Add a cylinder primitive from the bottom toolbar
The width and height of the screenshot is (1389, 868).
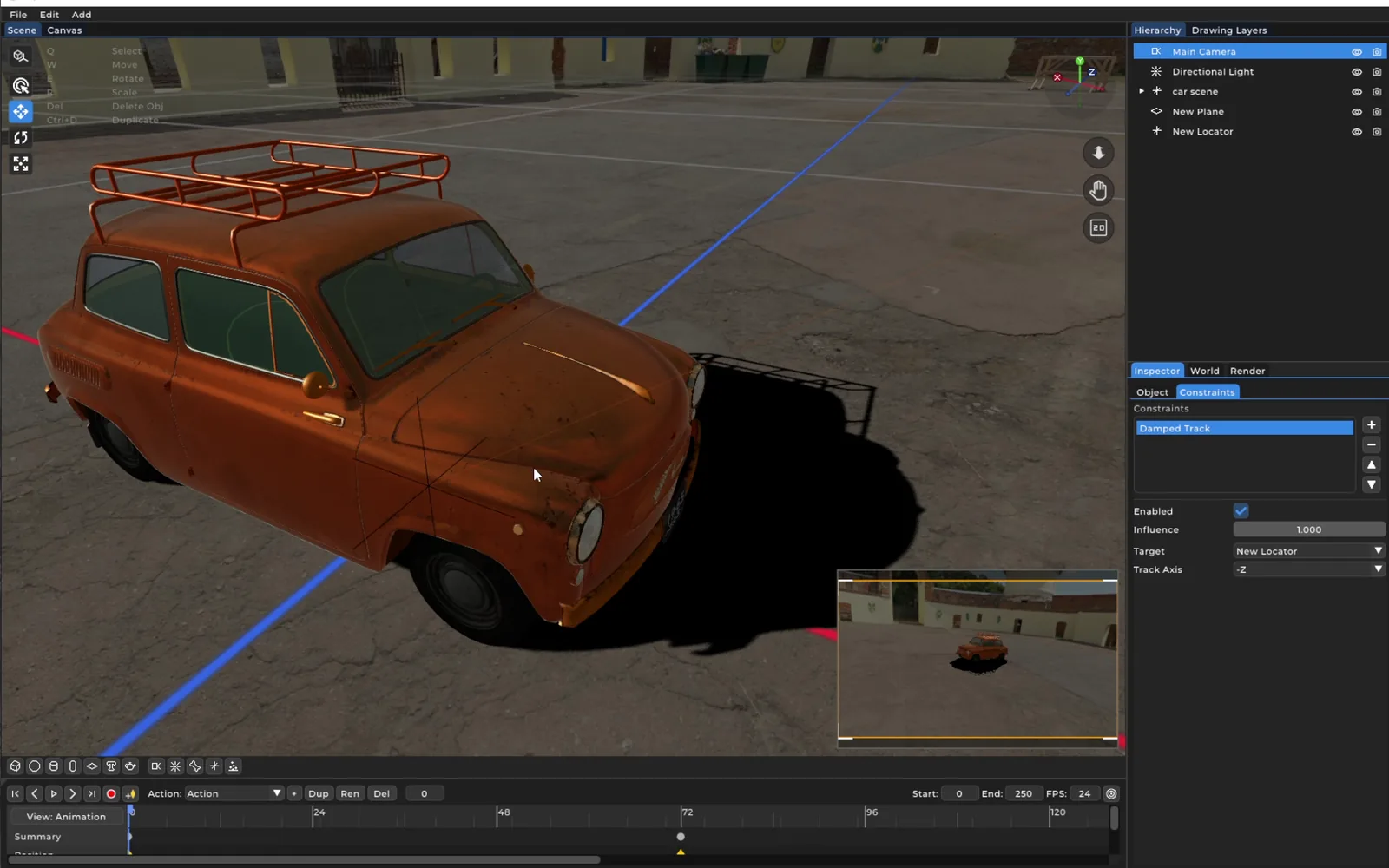pos(53,766)
